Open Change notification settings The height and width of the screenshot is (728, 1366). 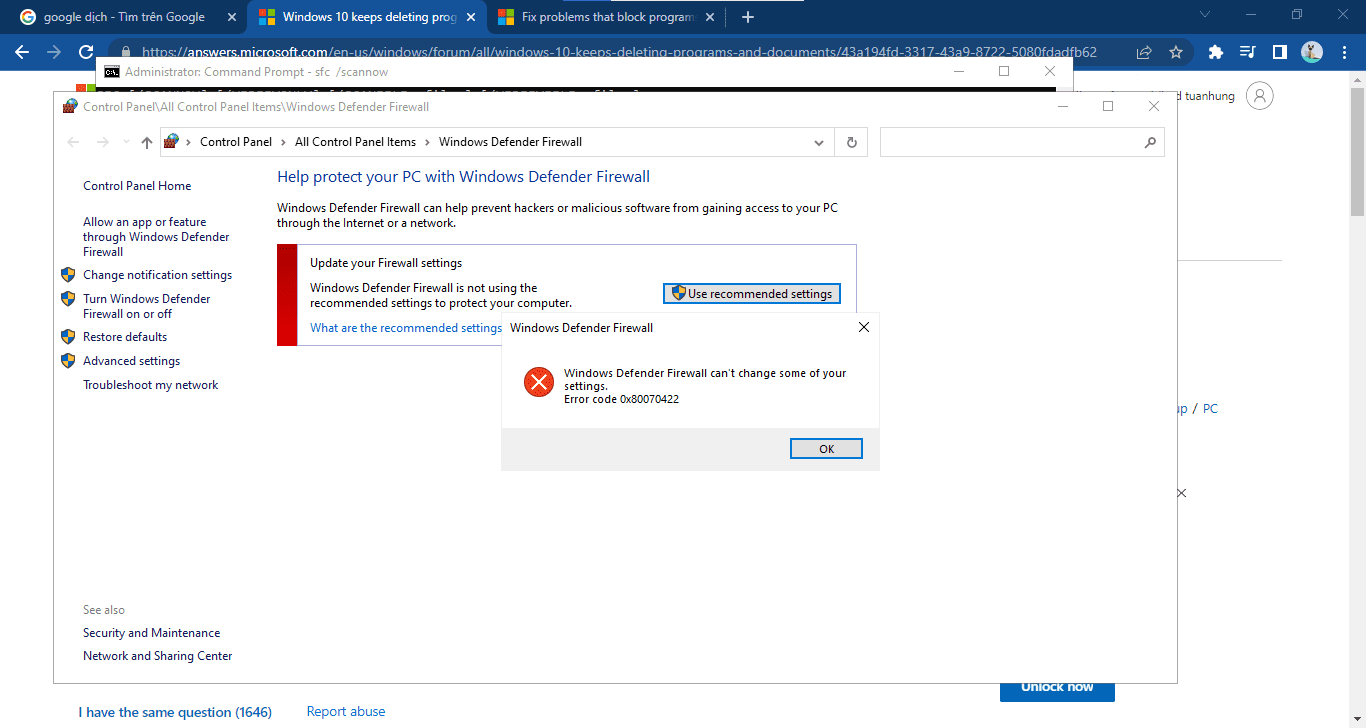tap(157, 275)
